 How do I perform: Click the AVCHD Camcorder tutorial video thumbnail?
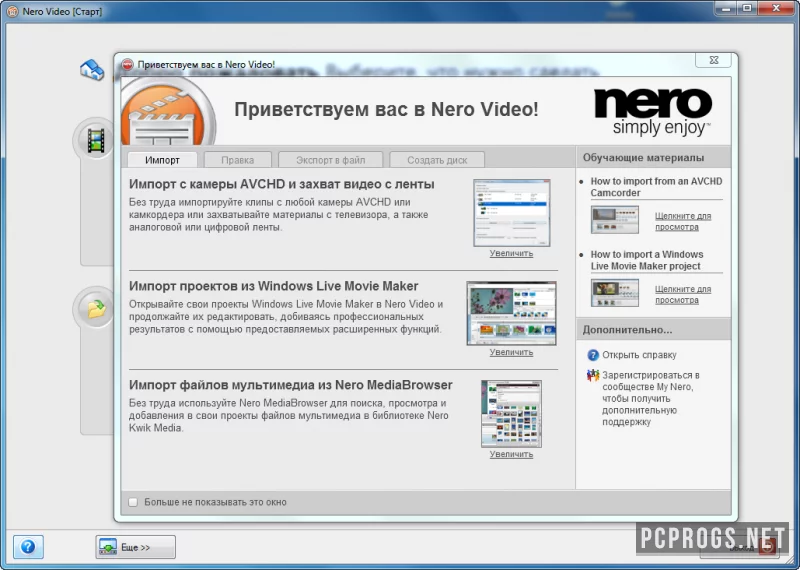pyautogui.click(x=615, y=220)
